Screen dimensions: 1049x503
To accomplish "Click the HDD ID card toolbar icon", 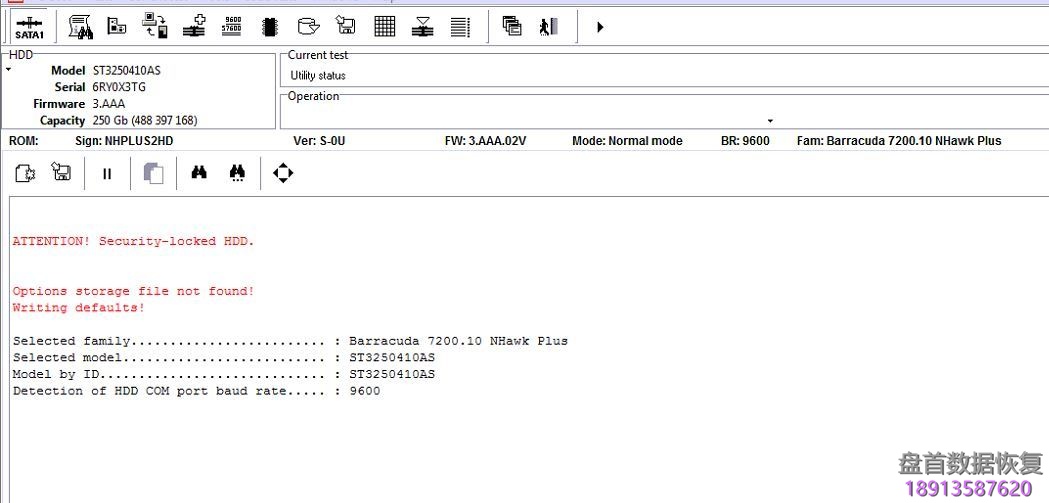I will point(117,27).
